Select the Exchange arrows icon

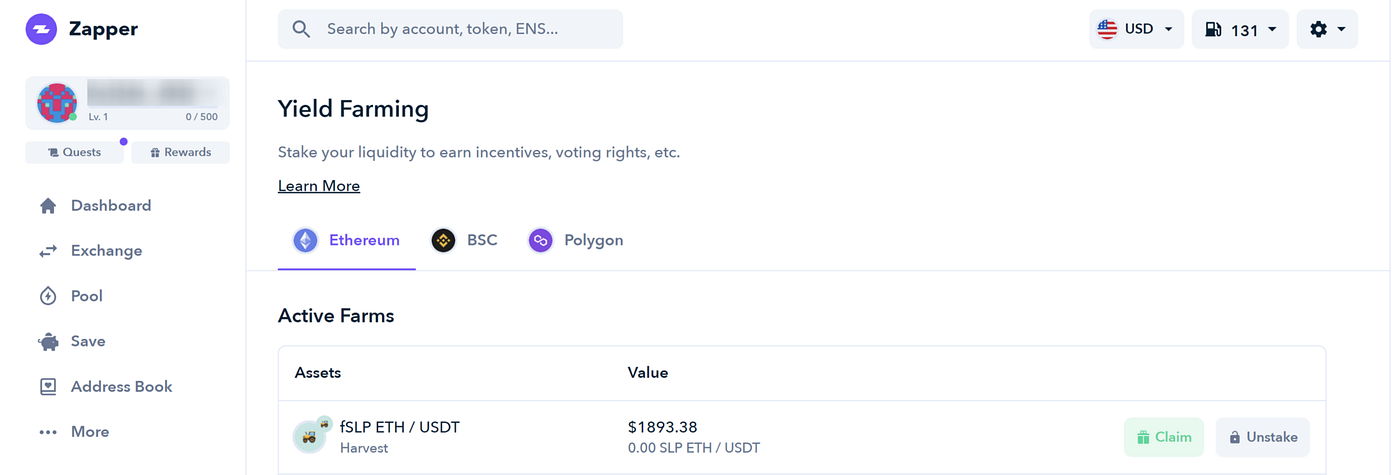coord(48,251)
